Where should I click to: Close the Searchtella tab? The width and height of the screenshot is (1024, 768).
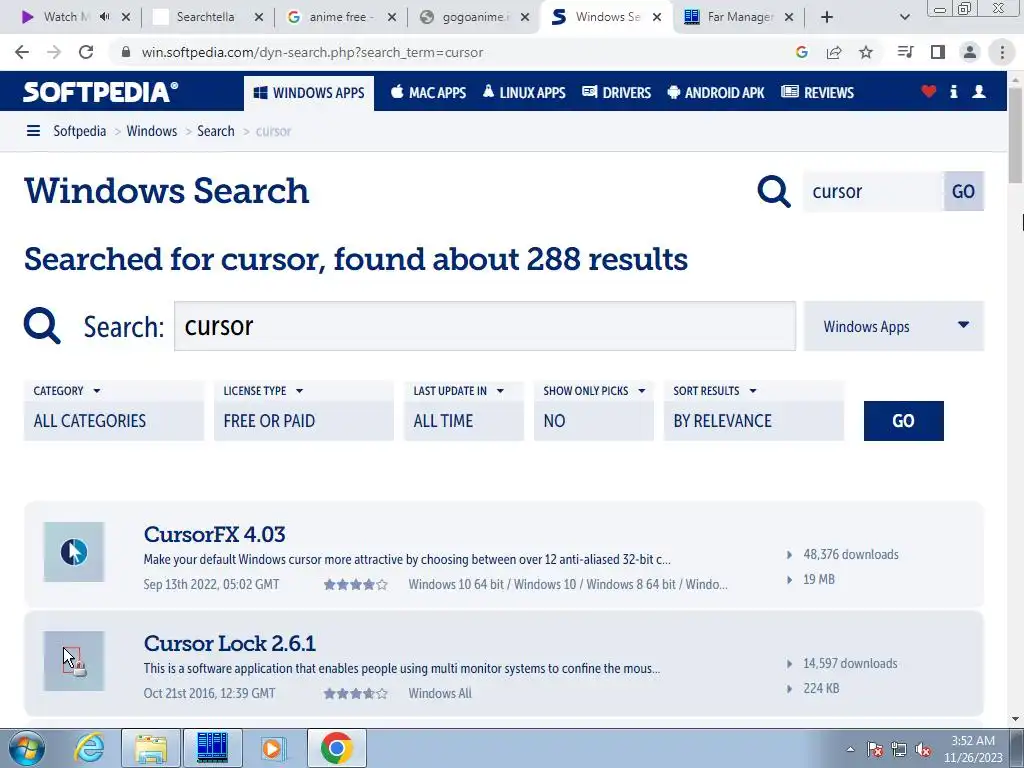(x=259, y=18)
